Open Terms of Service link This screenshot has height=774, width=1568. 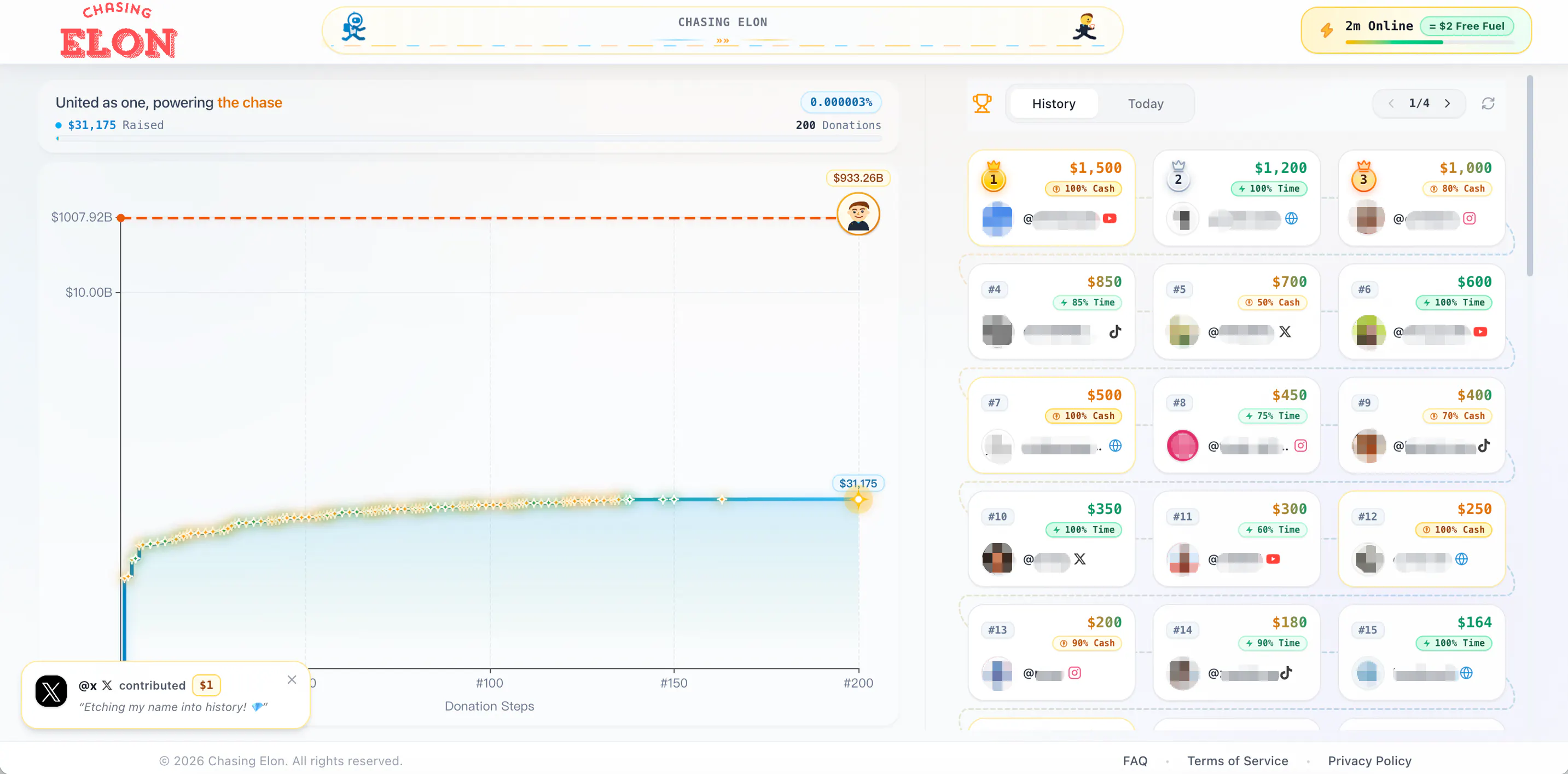1237,761
